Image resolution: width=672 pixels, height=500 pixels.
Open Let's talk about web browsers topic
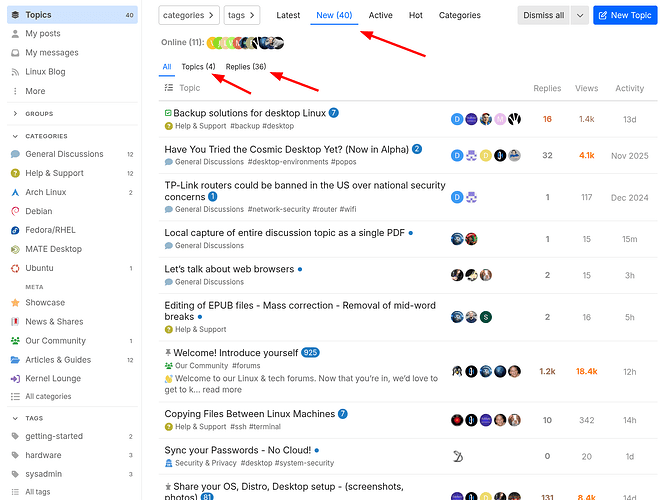coord(229,269)
